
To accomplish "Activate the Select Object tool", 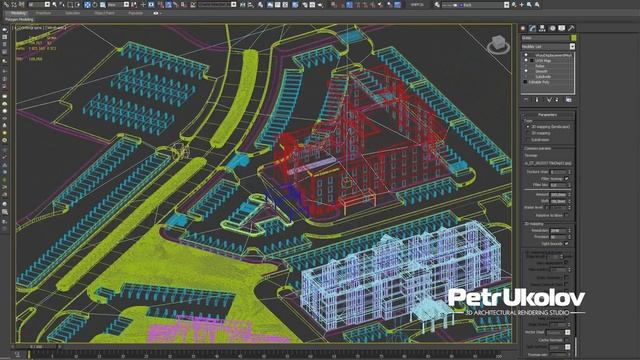I will tap(54, 4).
